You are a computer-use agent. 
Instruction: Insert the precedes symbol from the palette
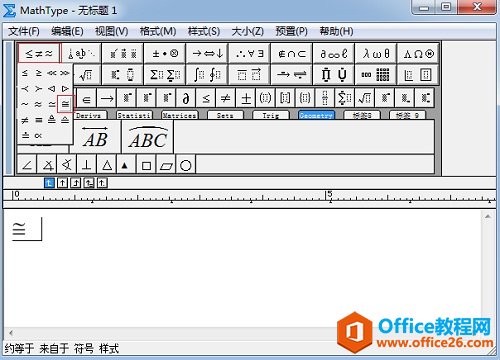click(x=25, y=89)
